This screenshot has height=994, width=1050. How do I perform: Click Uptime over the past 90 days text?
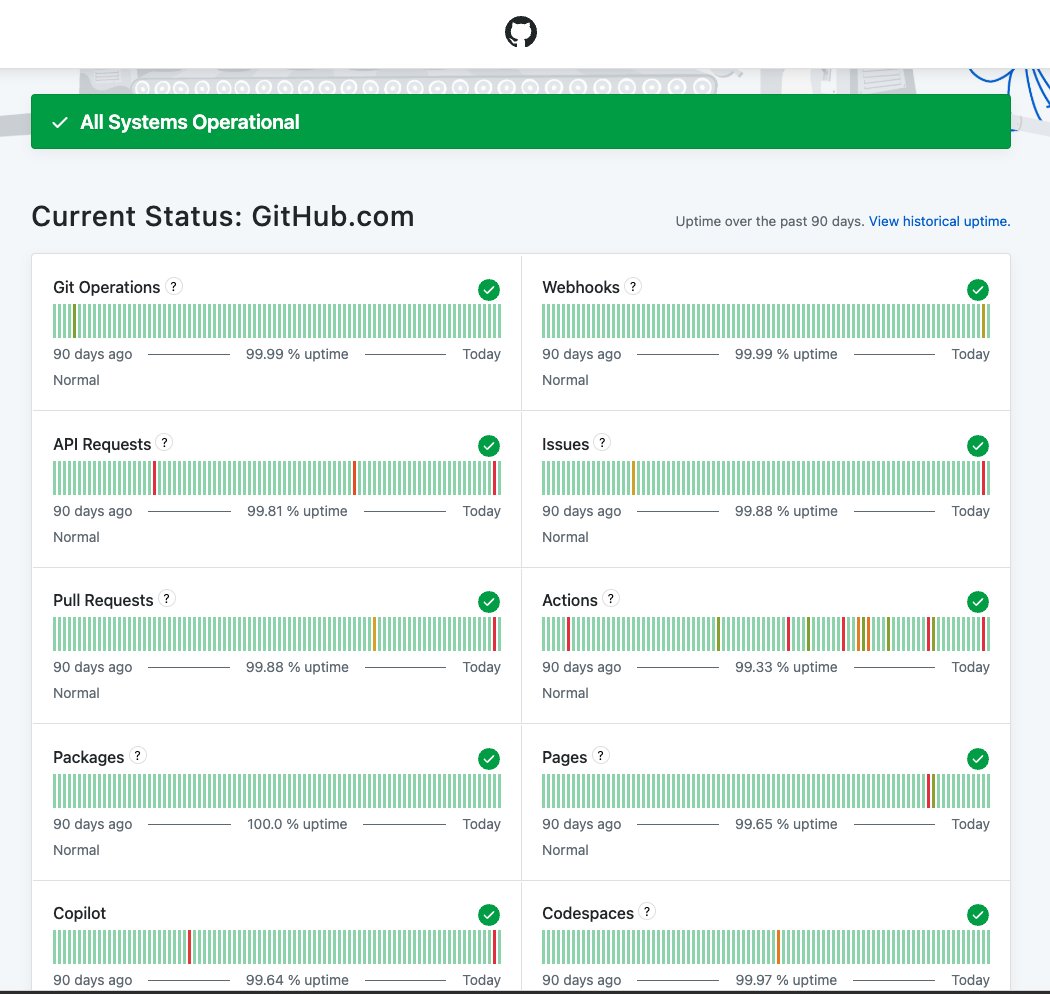[x=769, y=221]
